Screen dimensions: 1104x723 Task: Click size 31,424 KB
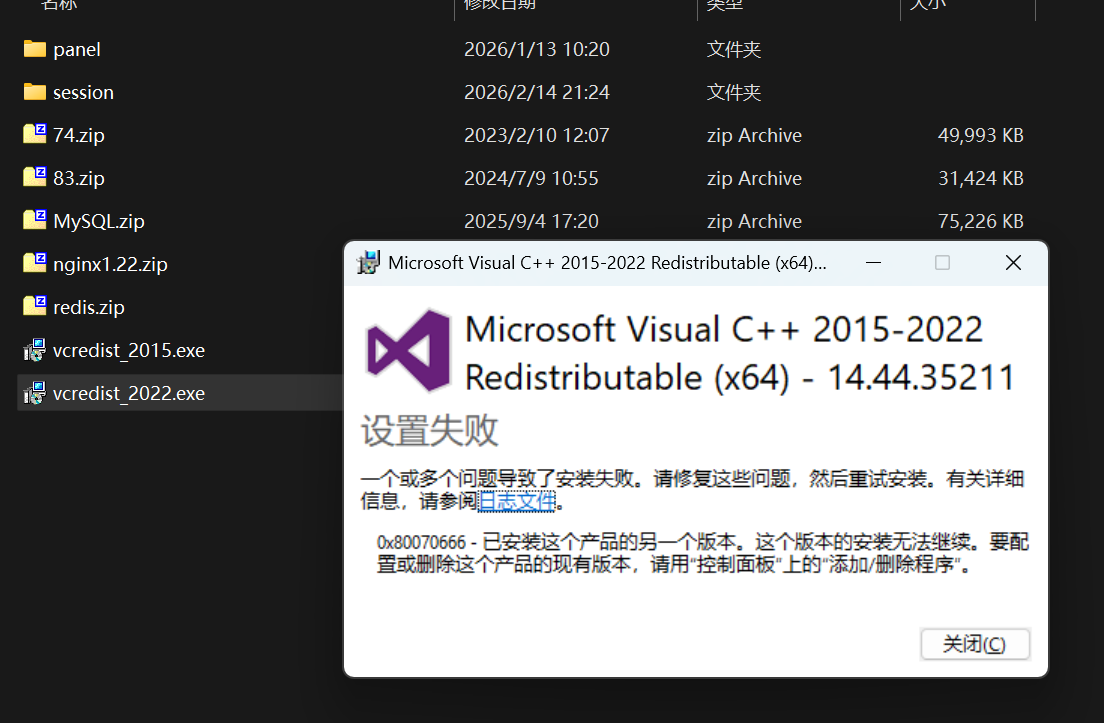[x=981, y=178]
